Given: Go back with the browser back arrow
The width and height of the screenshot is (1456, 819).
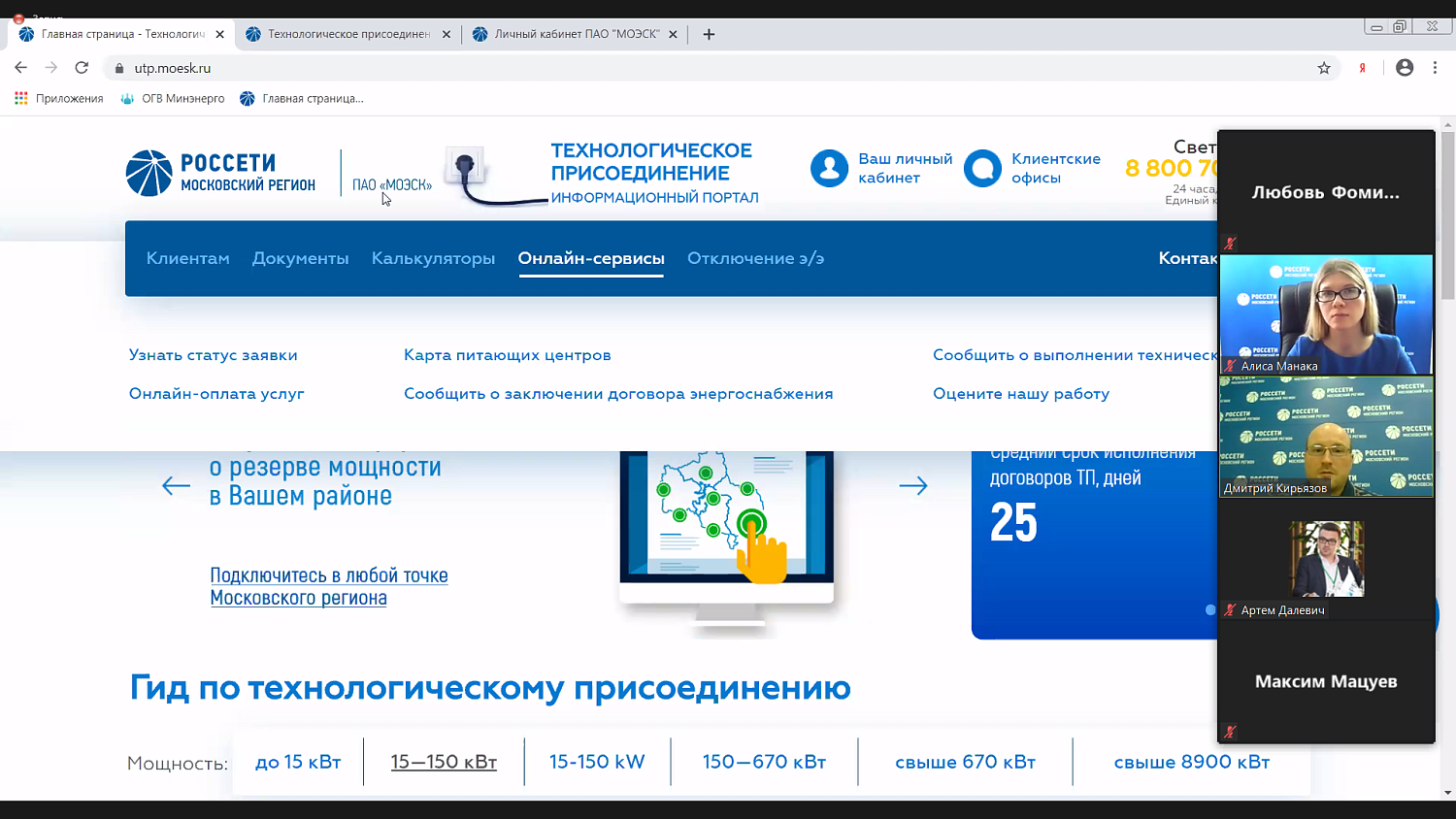Looking at the screenshot, I should (20, 68).
